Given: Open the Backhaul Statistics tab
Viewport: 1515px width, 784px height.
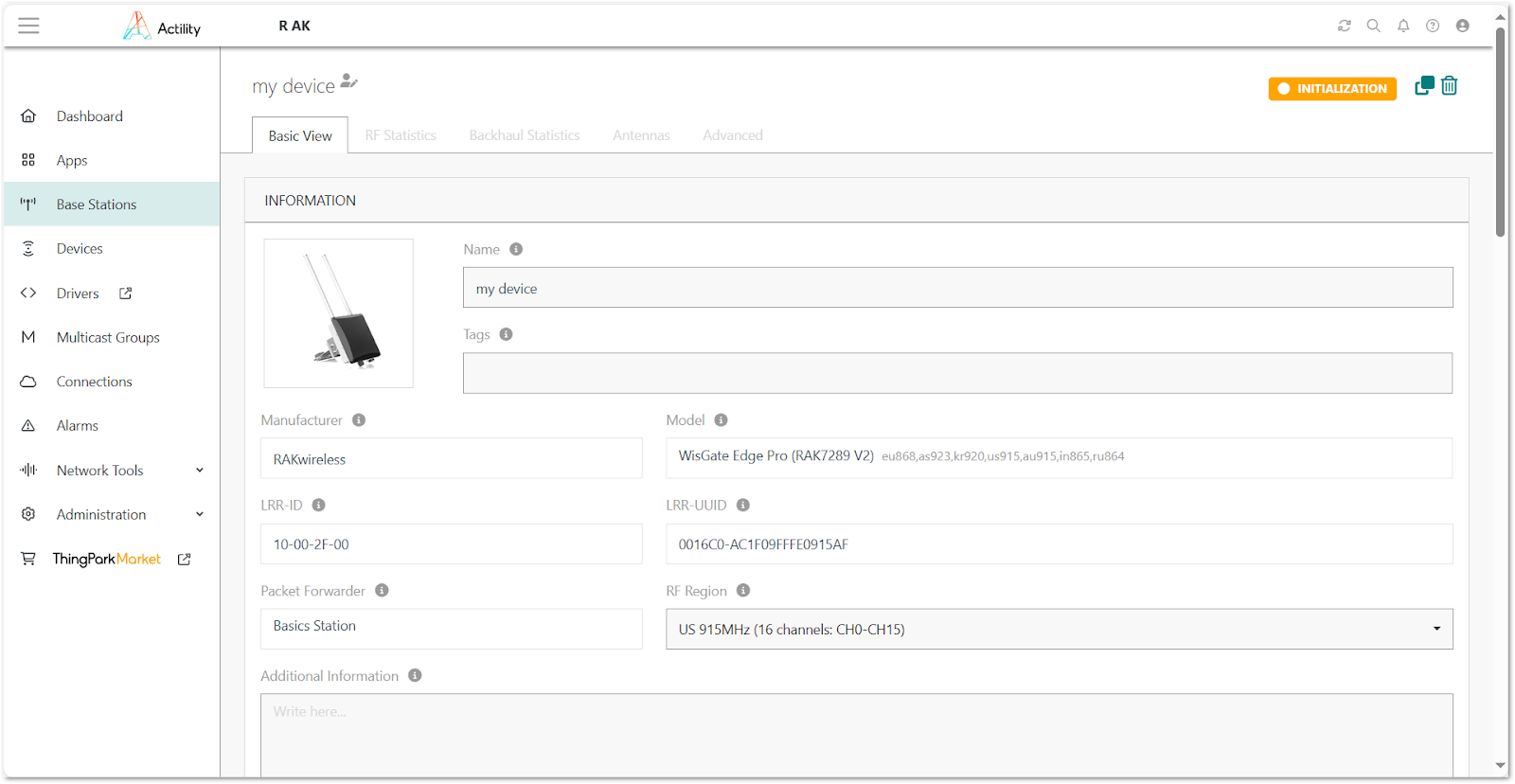Looking at the screenshot, I should point(525,135).
